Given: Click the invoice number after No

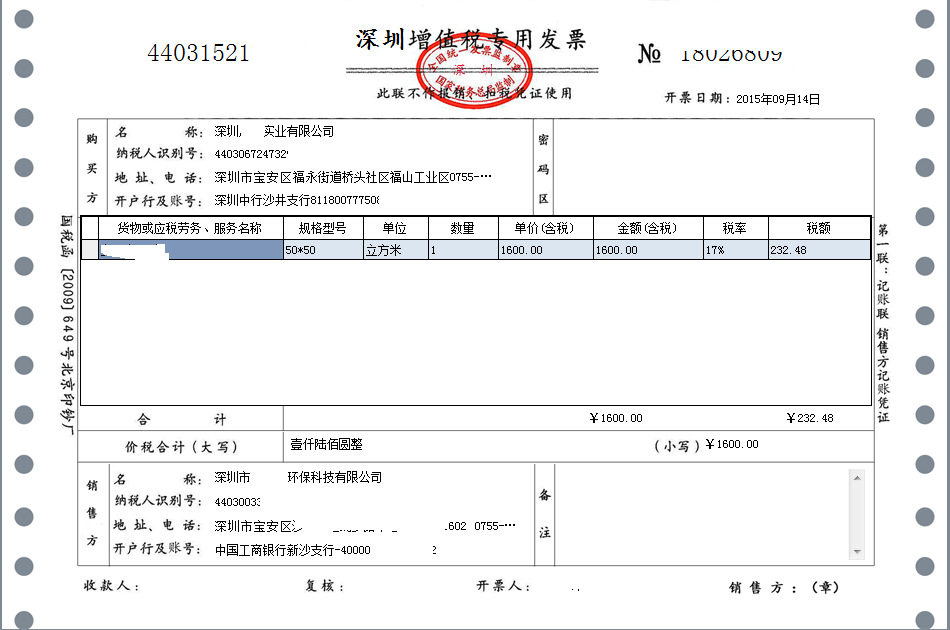Looking at the screenshot, I should [x=731, y=55].
